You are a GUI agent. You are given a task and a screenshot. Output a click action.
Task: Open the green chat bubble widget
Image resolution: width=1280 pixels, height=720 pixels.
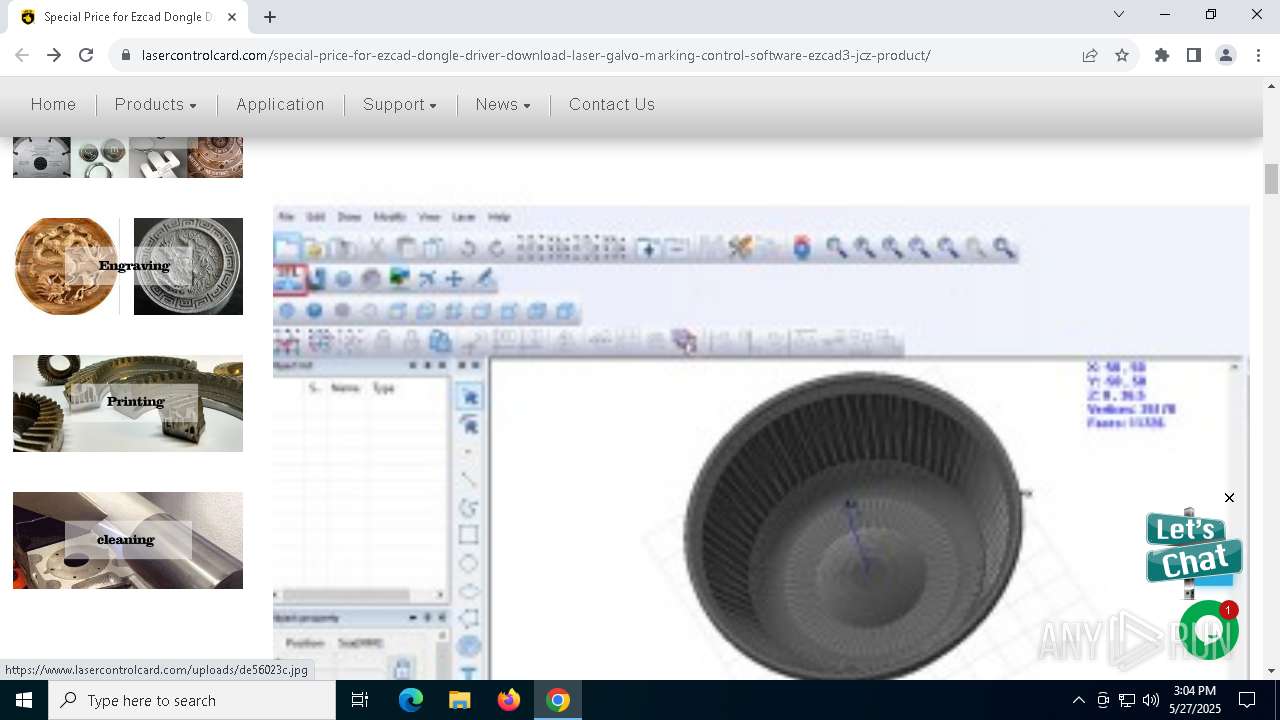point(1208,630)
